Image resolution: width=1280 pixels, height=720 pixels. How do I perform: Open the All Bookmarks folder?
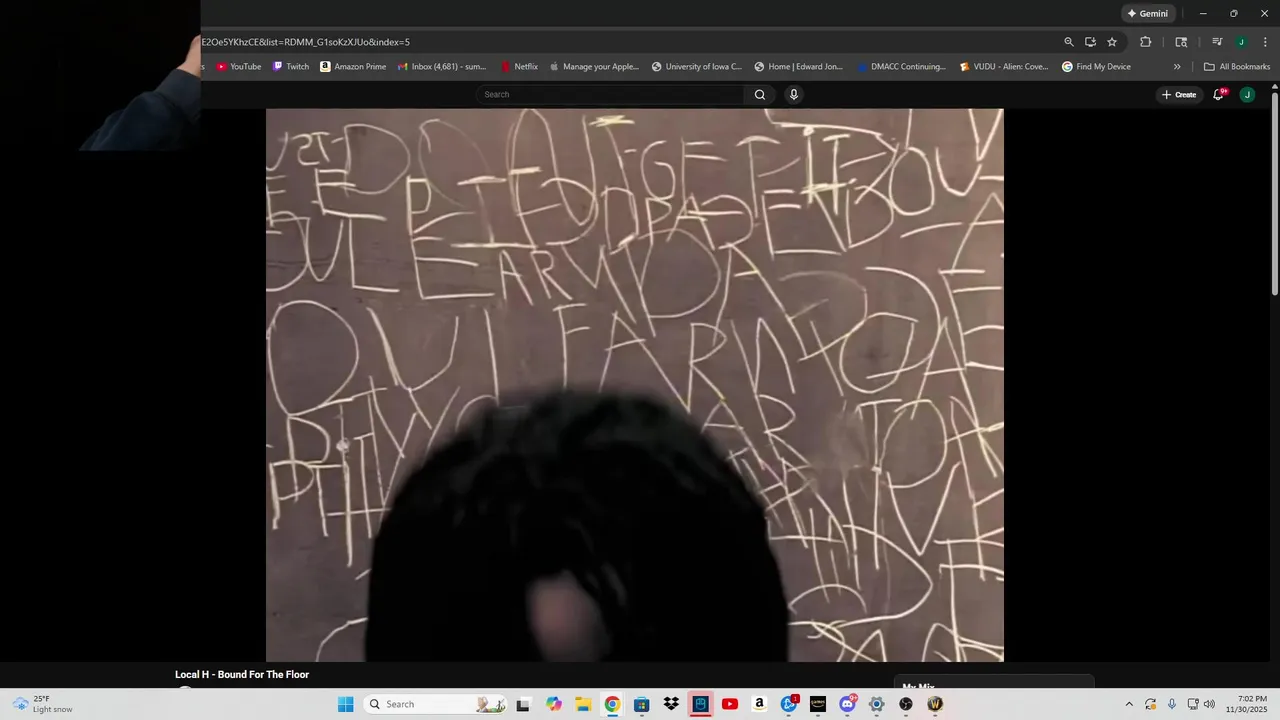pyautogui.click(x=1237, y=67)
